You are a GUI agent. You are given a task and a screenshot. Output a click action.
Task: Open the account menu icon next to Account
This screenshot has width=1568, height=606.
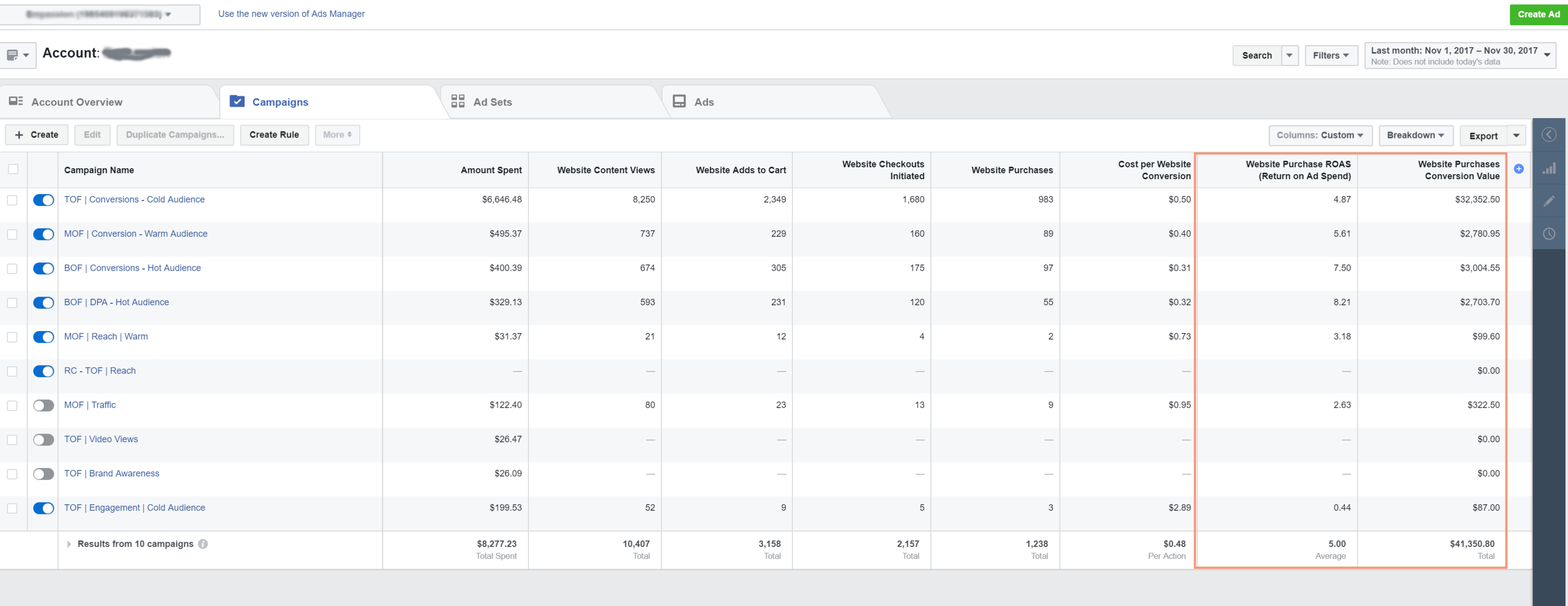click(x=18, y=55)
